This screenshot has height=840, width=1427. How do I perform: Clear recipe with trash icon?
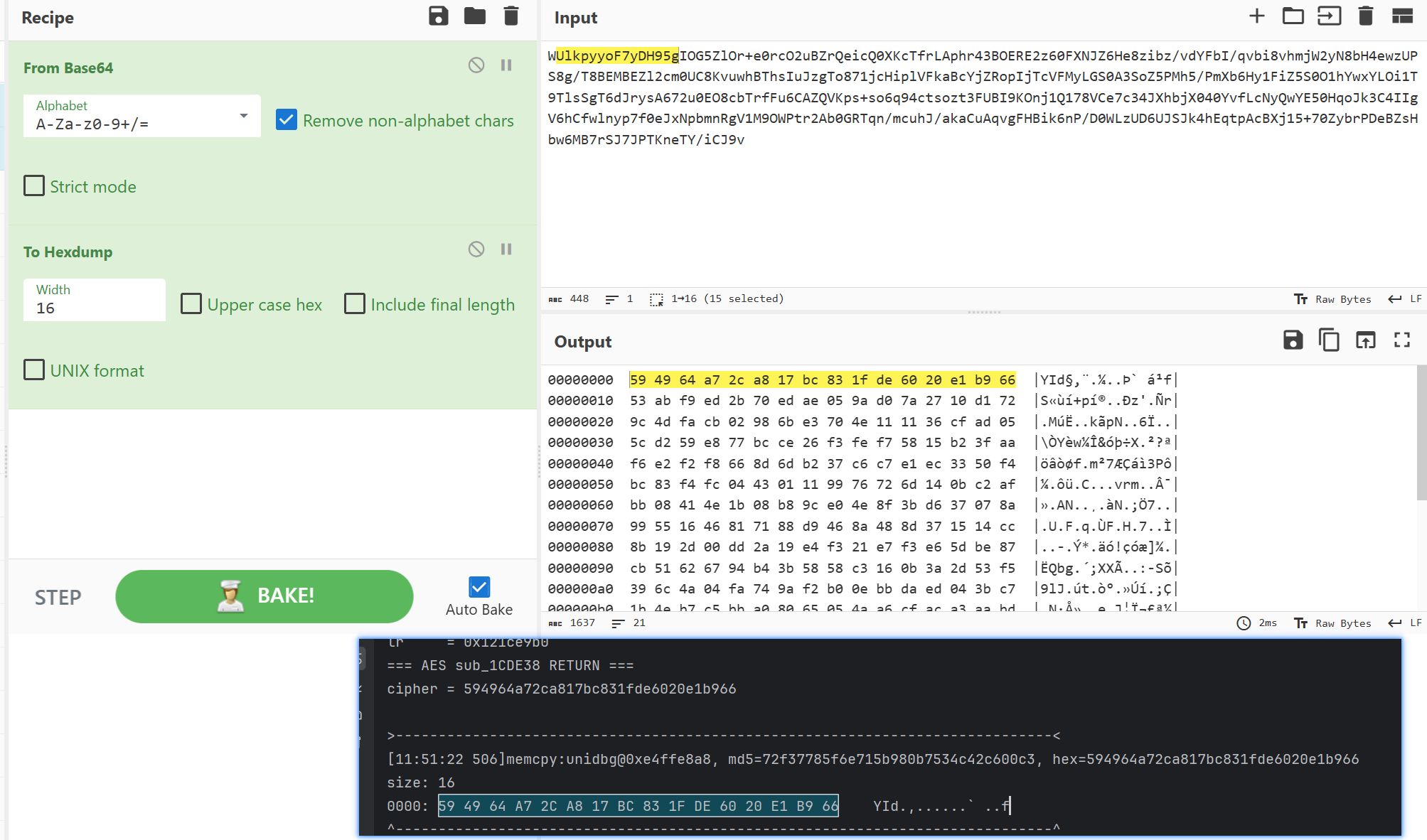pyautogui.click(x=511, y=16)
